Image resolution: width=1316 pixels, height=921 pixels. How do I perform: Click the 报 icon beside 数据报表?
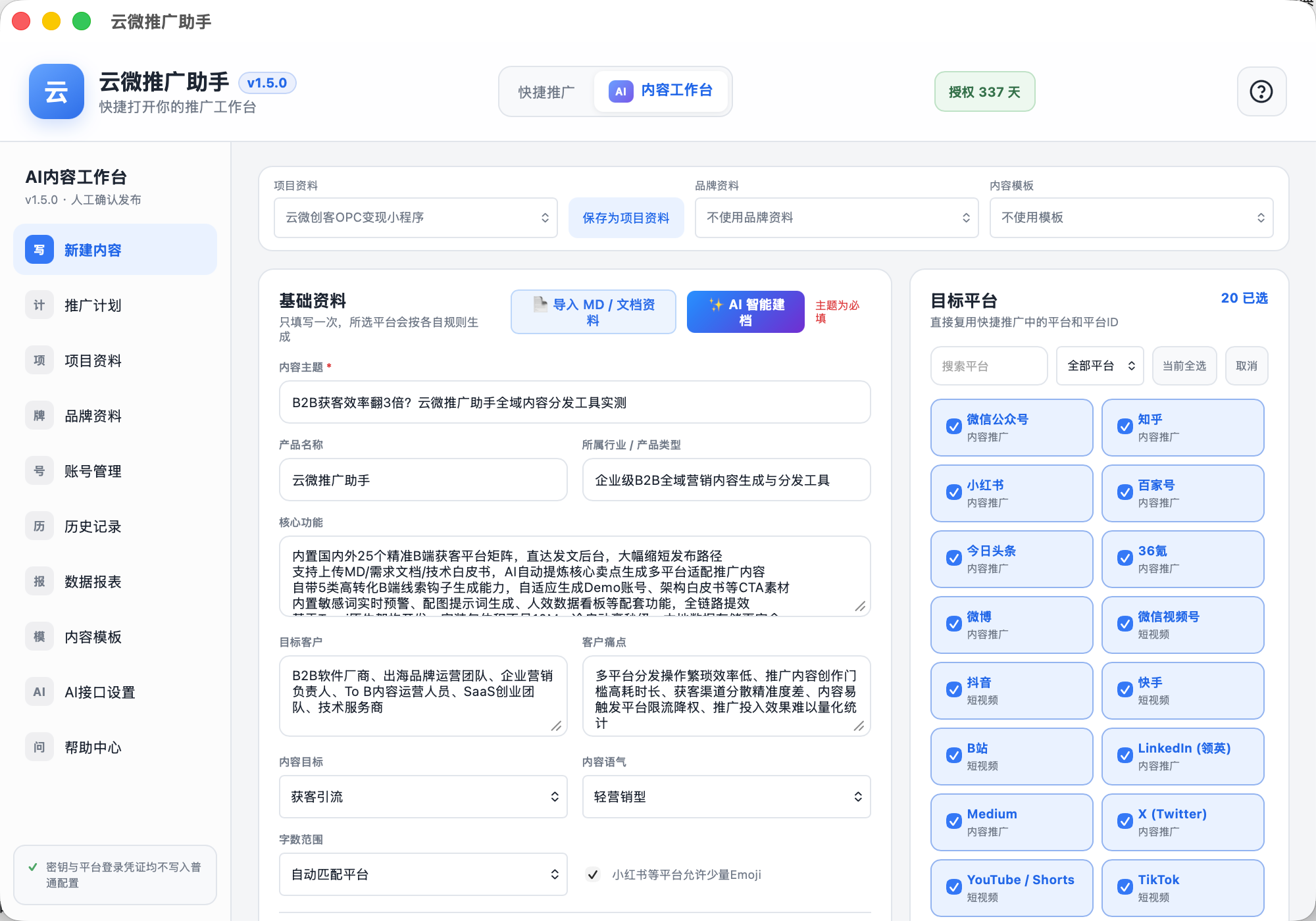[39, 582]
